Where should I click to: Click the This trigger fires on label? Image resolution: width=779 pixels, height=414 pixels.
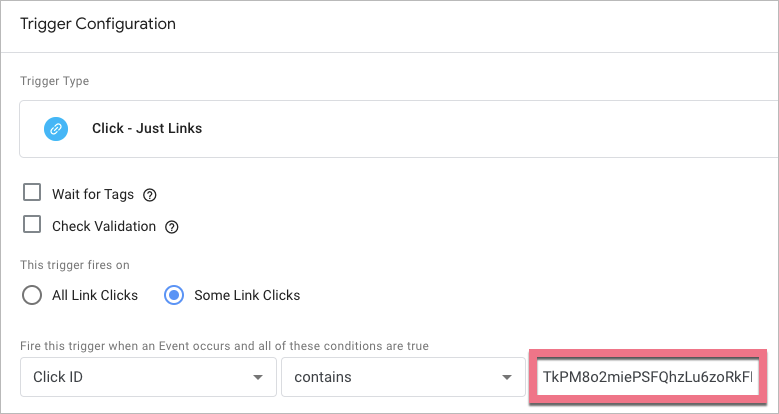[75, 265]
